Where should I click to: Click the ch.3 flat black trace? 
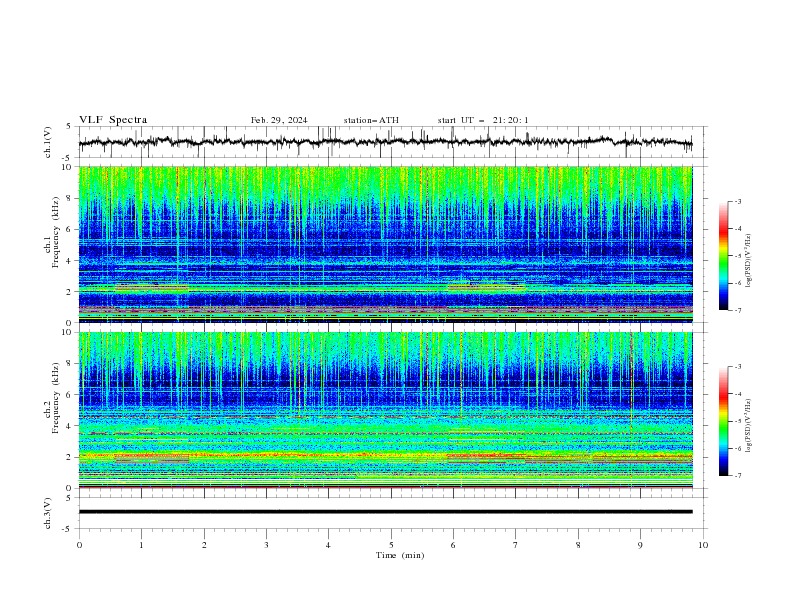(x=385, y=512)
